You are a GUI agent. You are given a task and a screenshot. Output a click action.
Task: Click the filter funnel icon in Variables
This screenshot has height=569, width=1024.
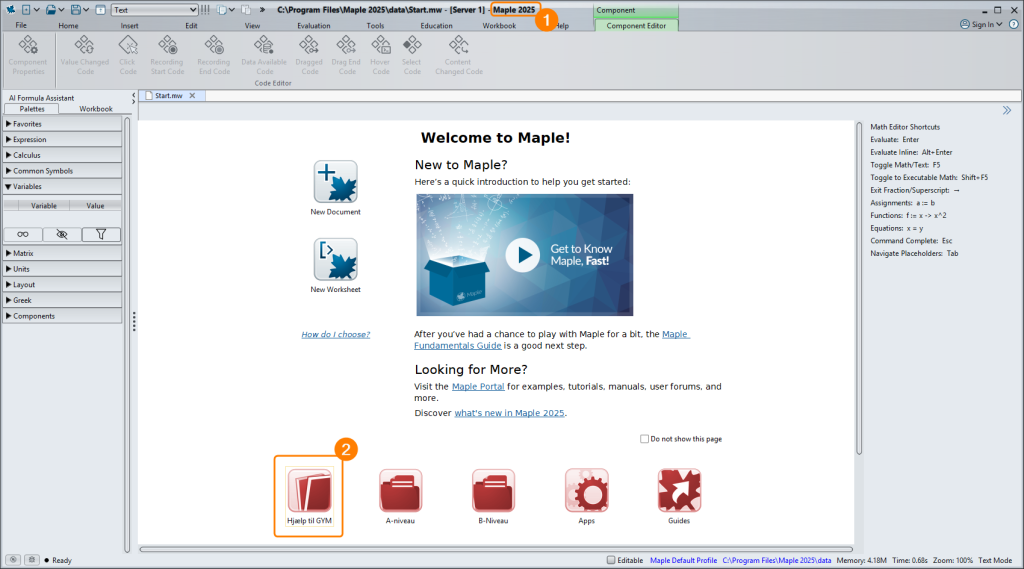pos(101,234)
